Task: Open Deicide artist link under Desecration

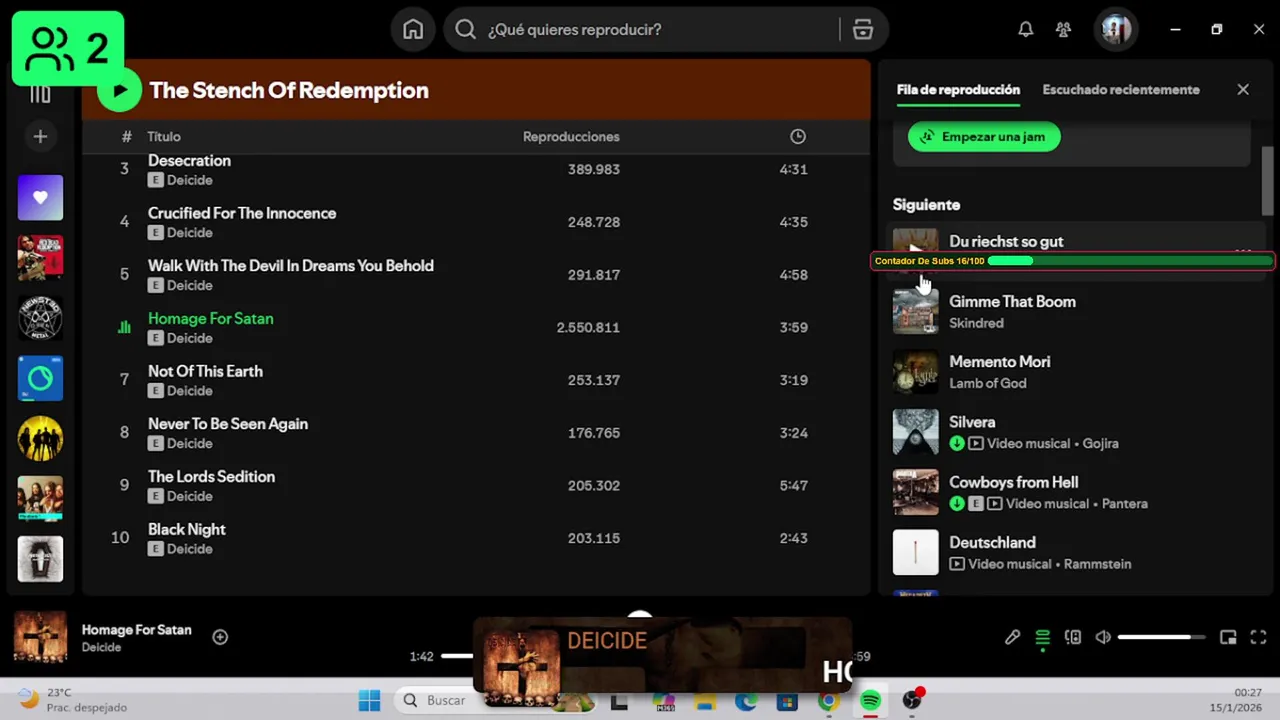Action: (189, 180)
